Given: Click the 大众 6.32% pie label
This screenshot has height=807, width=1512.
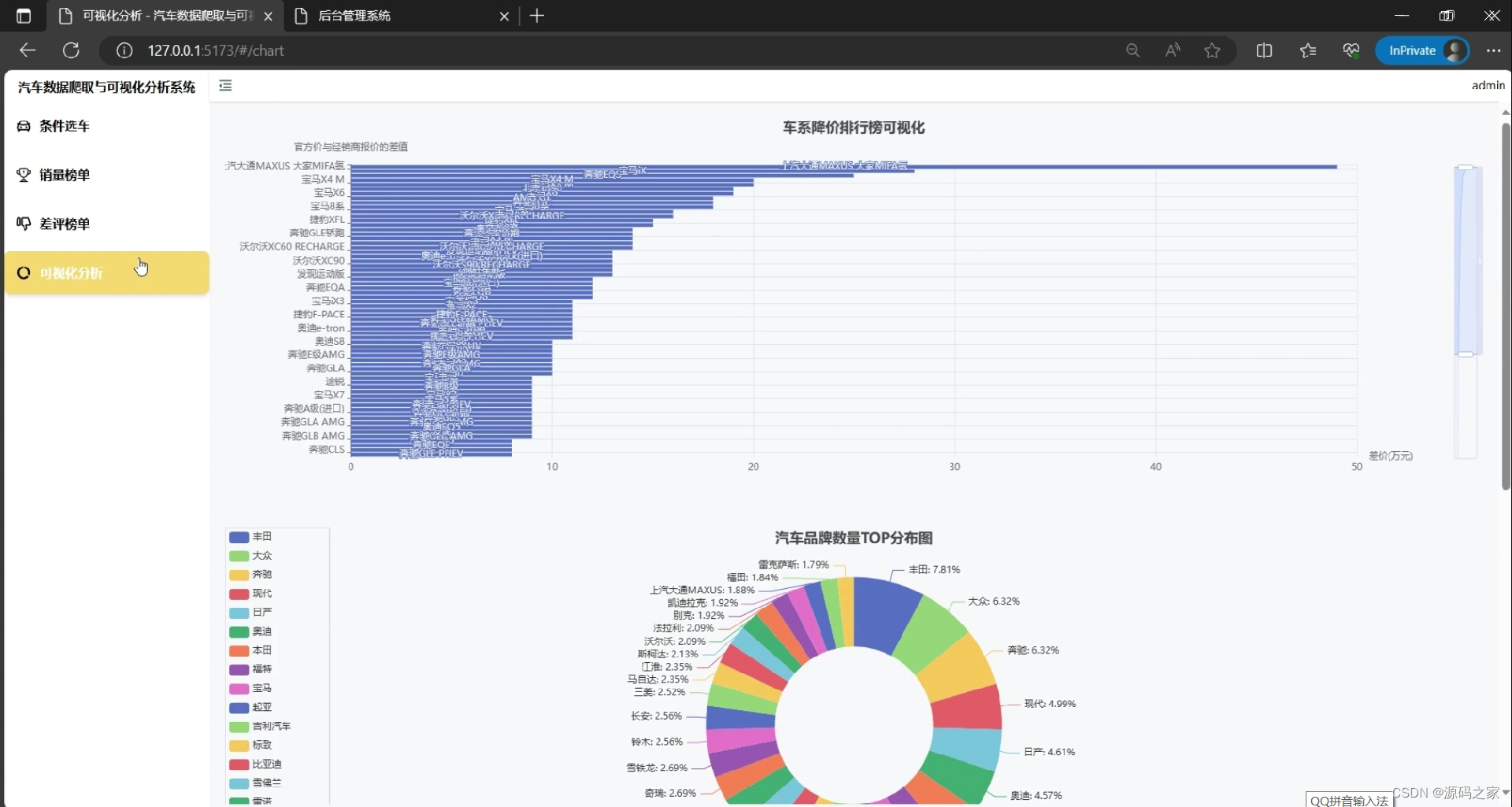Looking at the screenshot, I should coord(994,601).
